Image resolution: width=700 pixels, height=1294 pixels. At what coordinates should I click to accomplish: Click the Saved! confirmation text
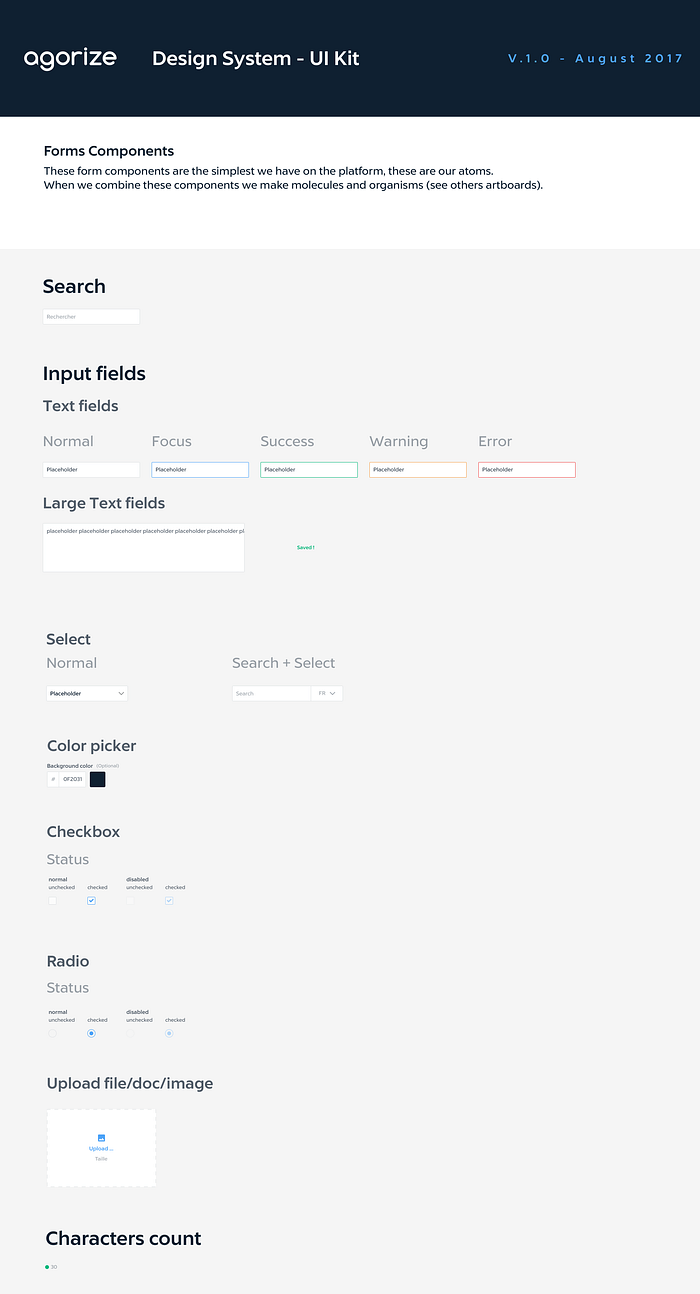pos(306,548)
